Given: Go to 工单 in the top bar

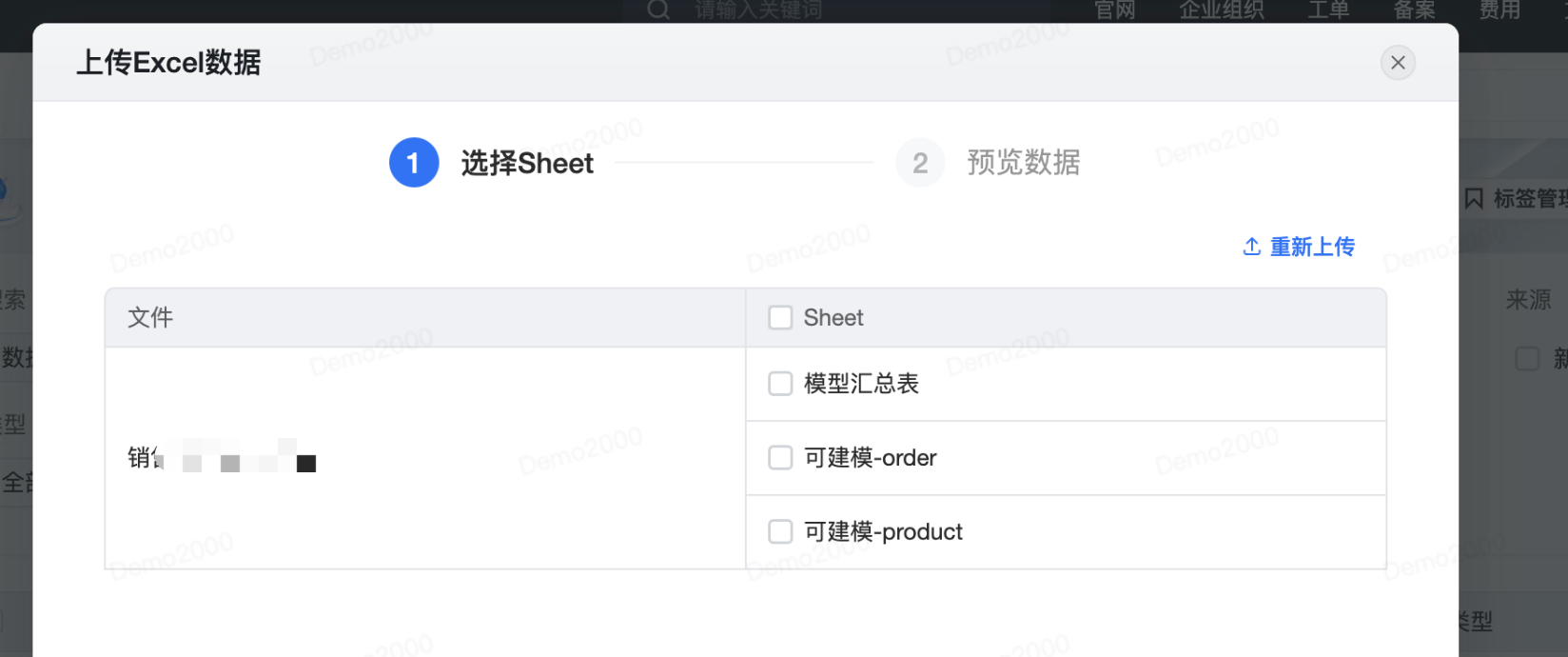Looking at the screenshot, I should [x=1328, y=10].
